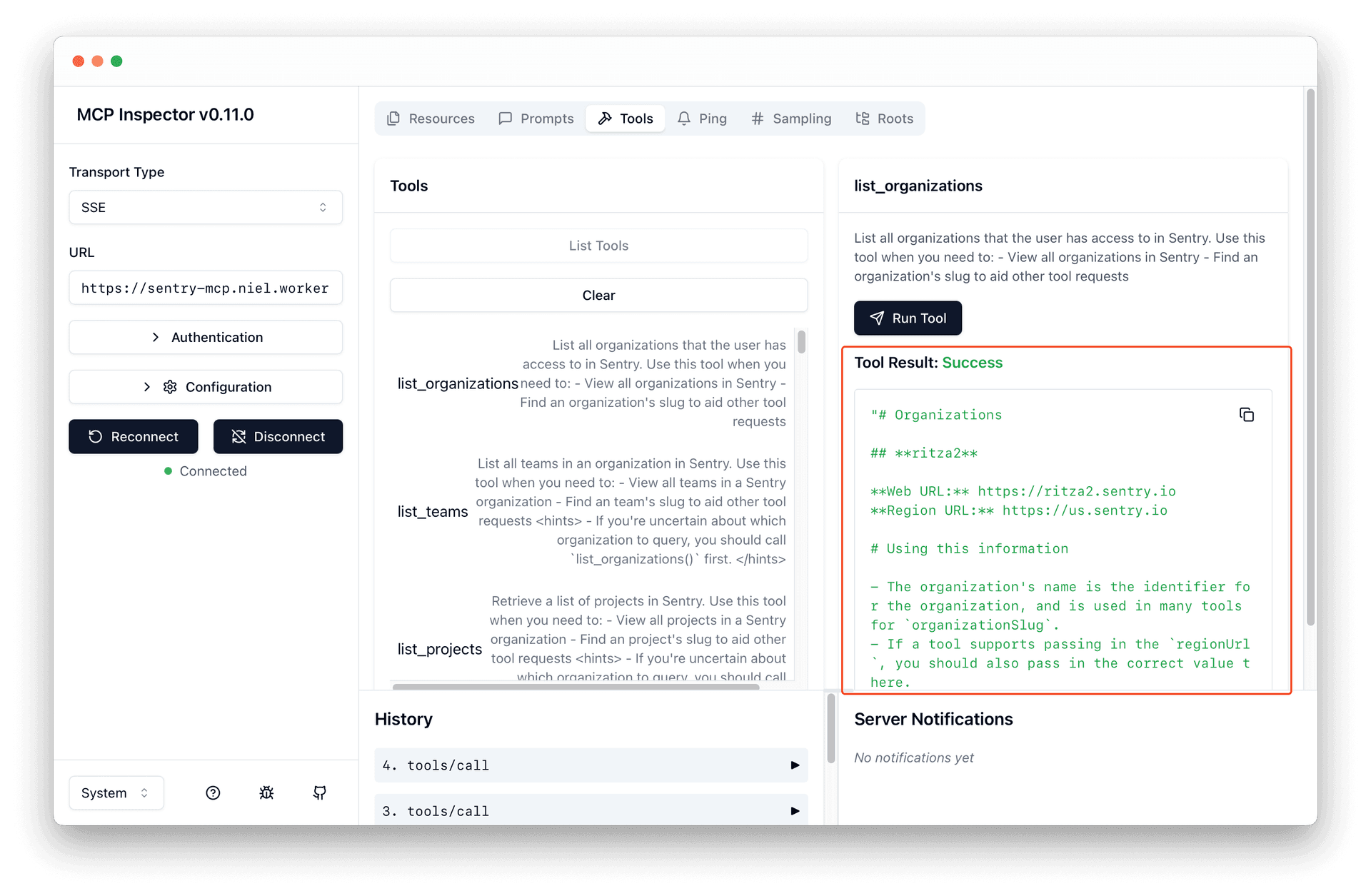Open the System theme dropdown

coord(116,792)
